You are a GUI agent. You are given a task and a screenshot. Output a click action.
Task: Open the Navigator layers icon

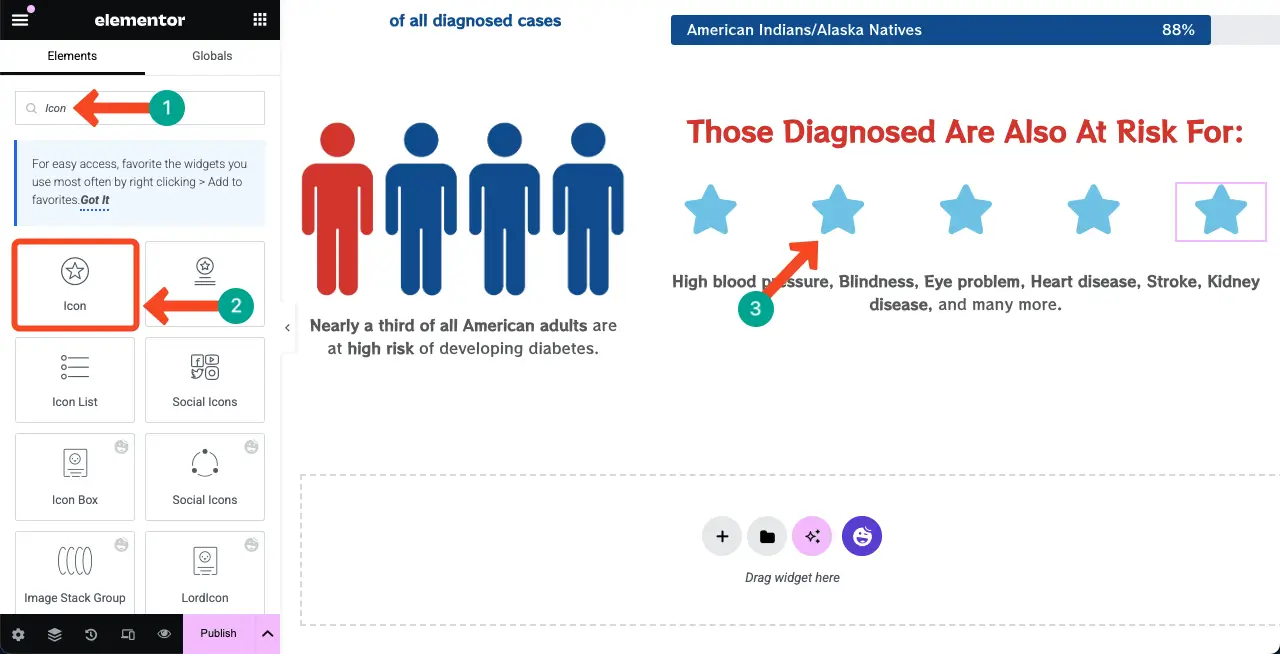point(55,634)
